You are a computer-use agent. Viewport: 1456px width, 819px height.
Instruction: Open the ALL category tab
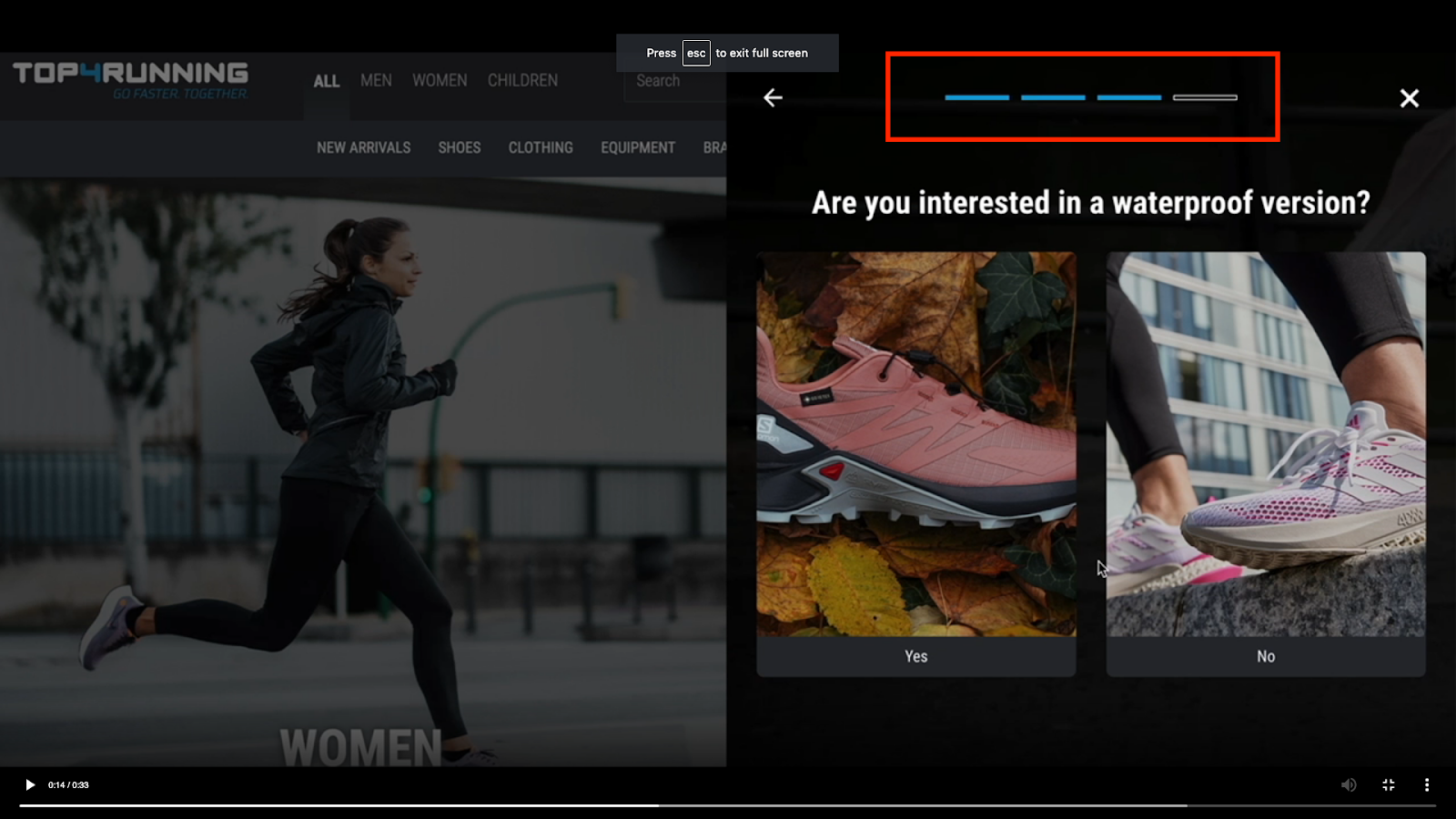click(x=326, y=81)
